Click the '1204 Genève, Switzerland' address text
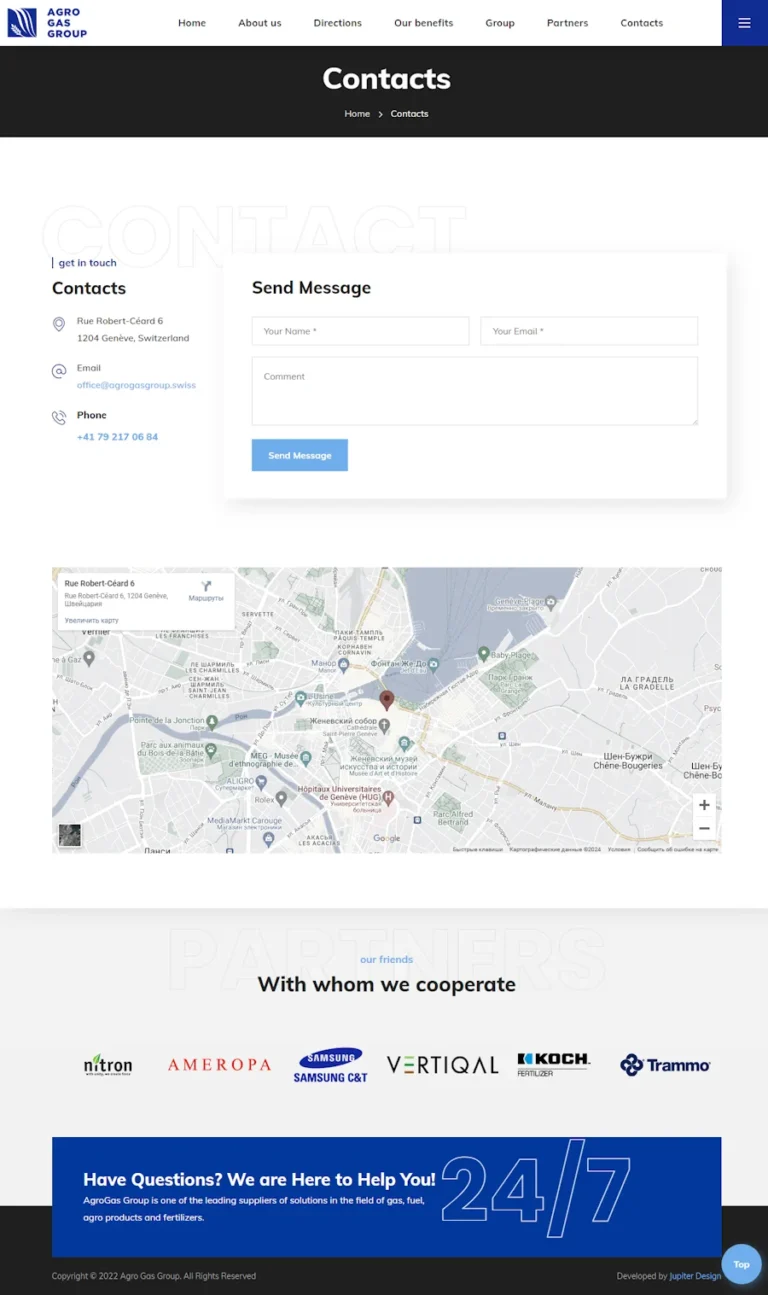 coord(133,338)
